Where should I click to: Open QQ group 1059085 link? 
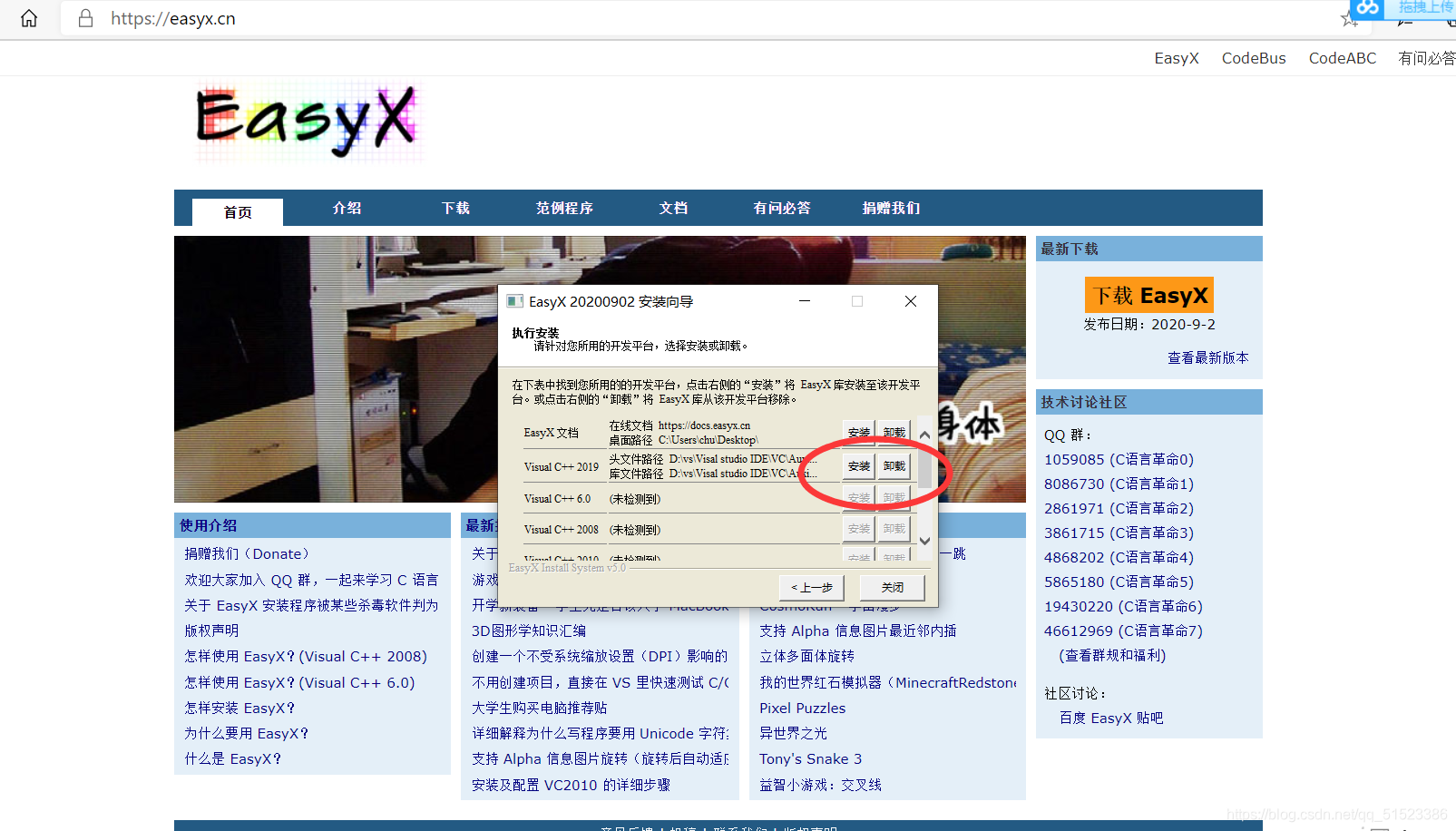(x=1119, y=459)
